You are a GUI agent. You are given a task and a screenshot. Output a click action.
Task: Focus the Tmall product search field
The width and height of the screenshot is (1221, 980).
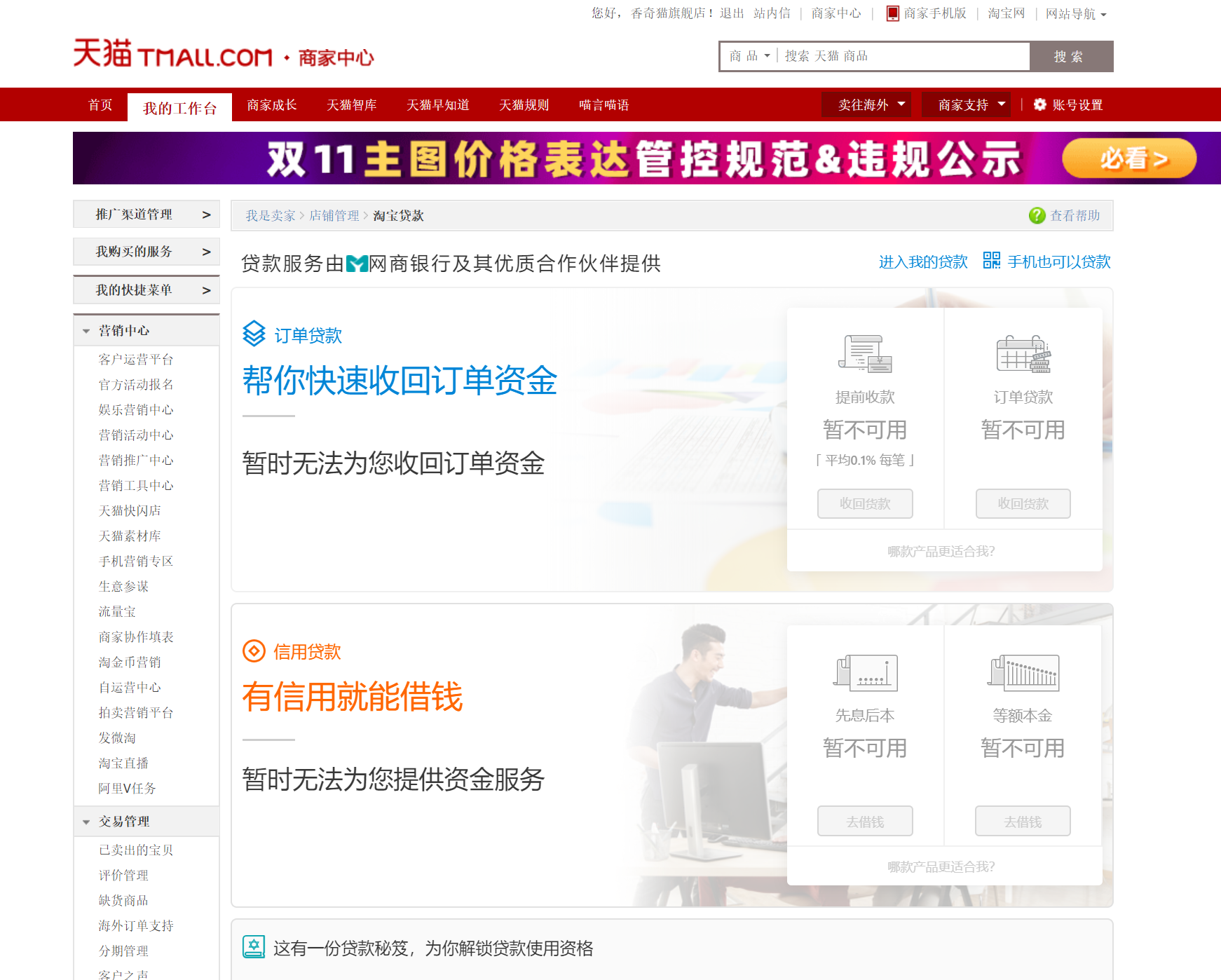click(x=903, y=56)
